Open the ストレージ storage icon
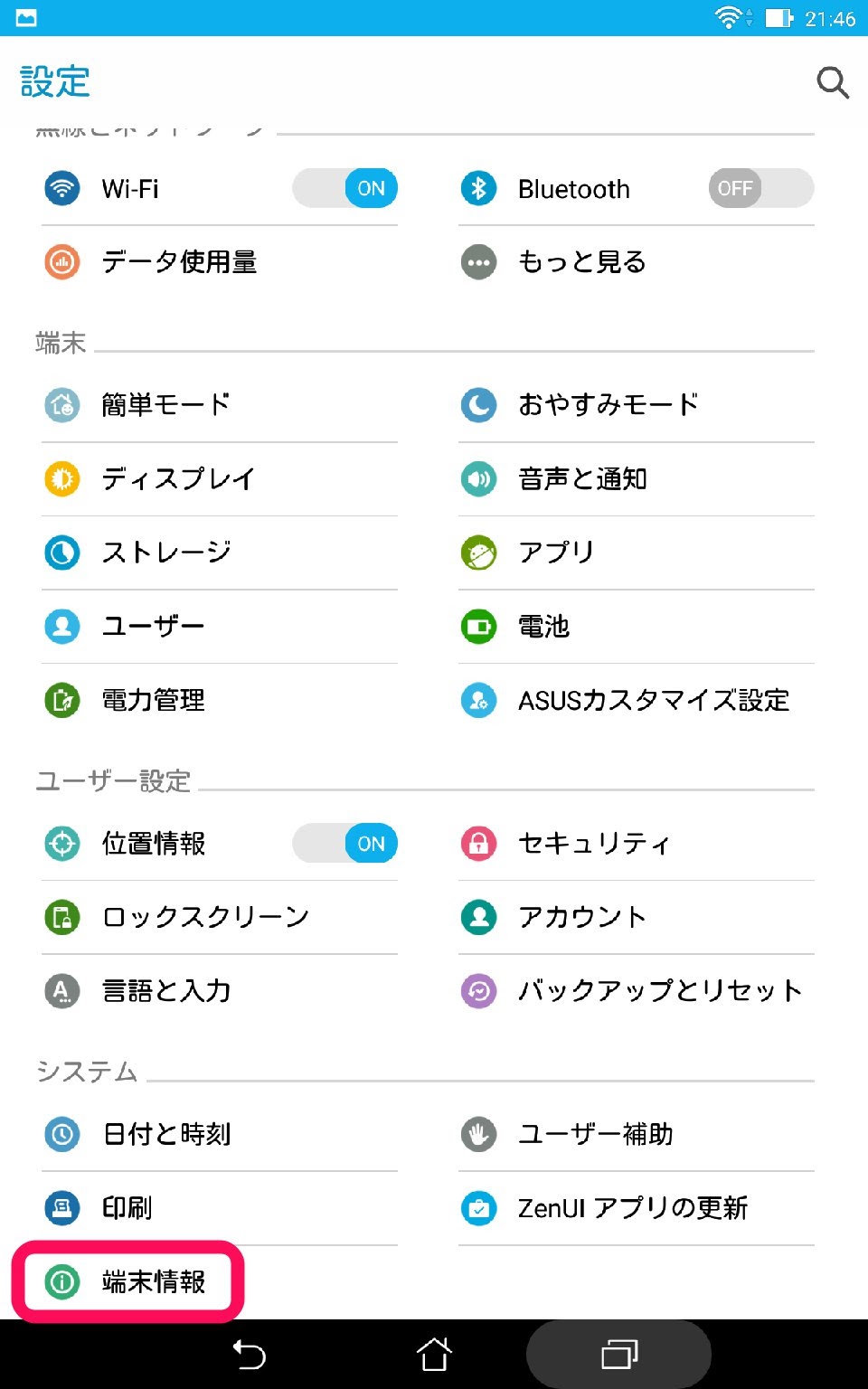Image resolution: width=868 pixels, height=1389 pixels. 62,552
